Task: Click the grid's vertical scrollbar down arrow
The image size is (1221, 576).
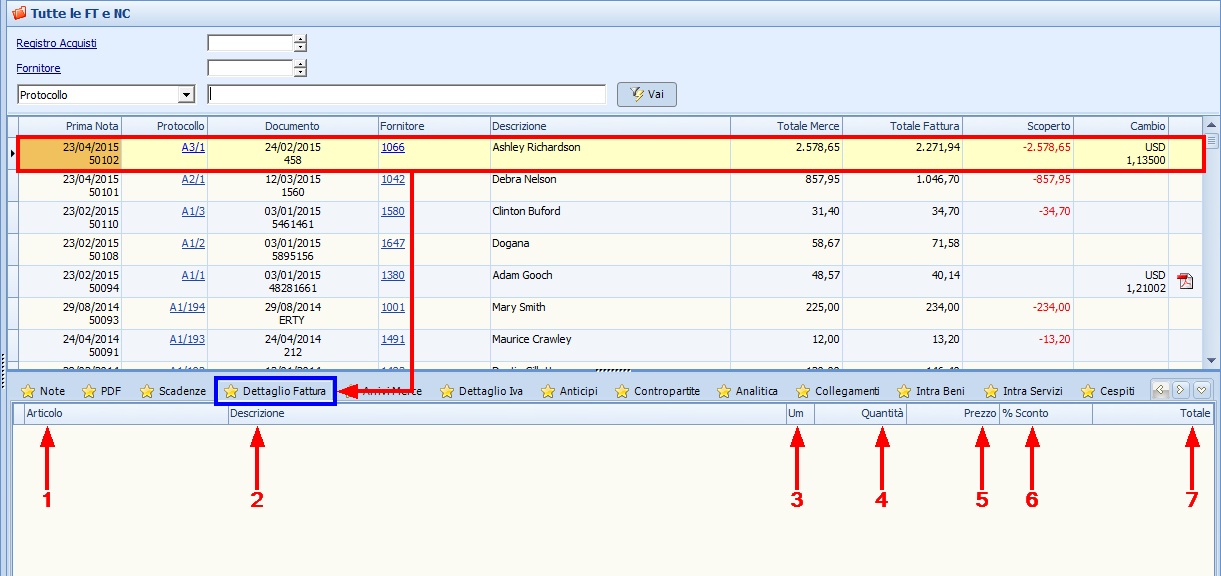Action: click(x=1212, y=360)
